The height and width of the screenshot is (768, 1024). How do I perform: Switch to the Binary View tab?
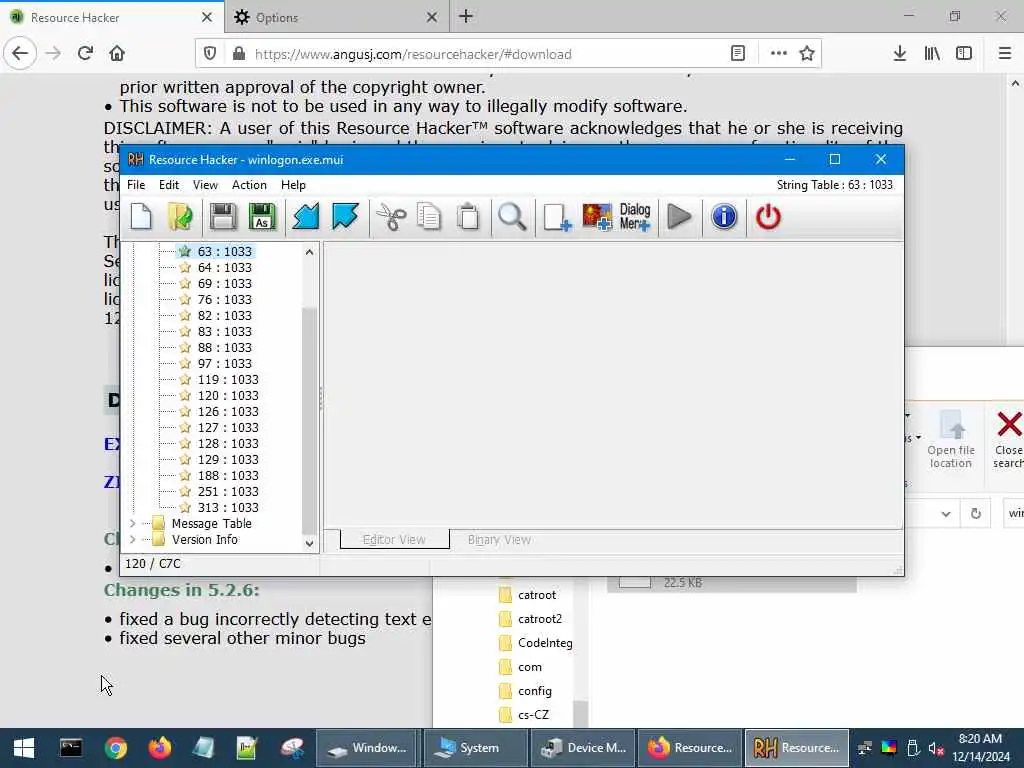499,539
